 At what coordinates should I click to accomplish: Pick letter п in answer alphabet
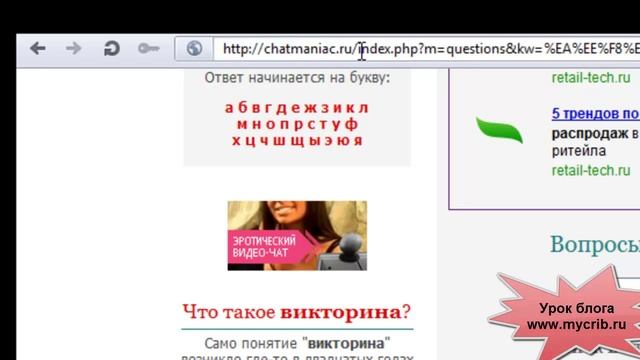click(x=284, y=125)
